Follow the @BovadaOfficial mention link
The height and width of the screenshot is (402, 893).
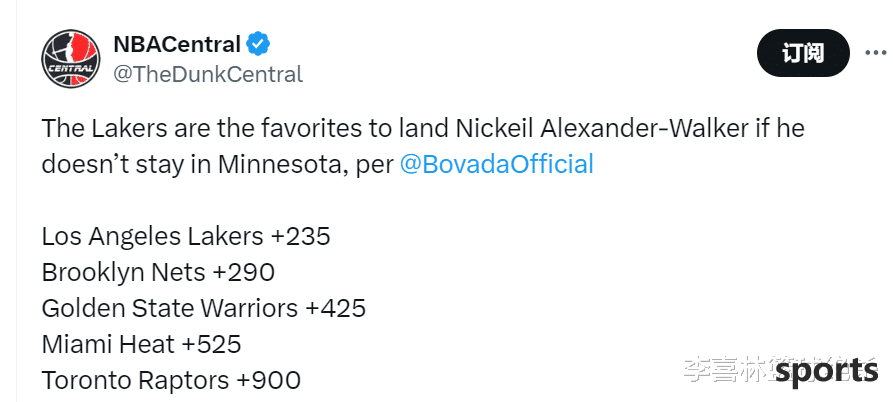(497, 164)
